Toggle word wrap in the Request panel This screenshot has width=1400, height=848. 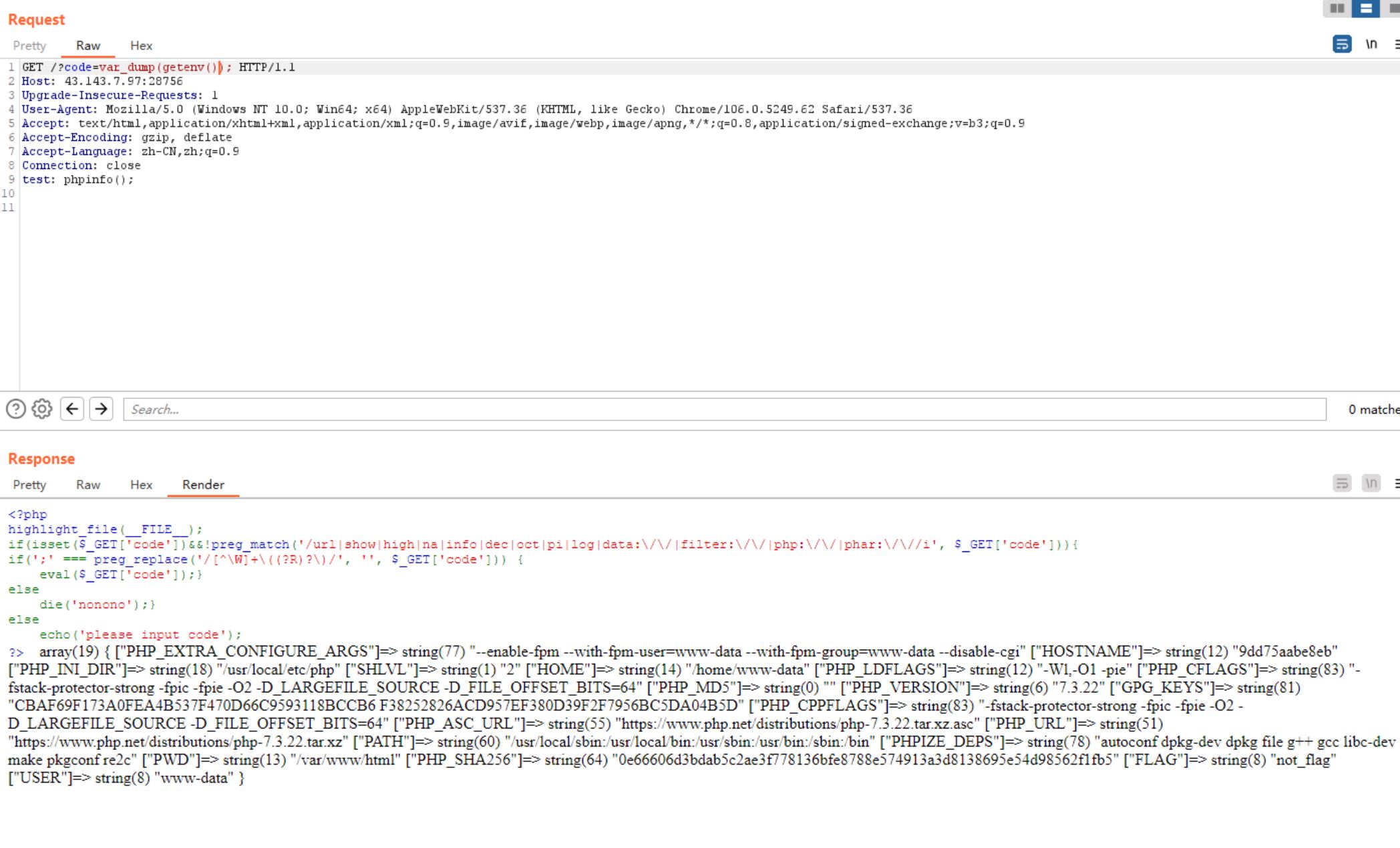tap(1342, 44)
